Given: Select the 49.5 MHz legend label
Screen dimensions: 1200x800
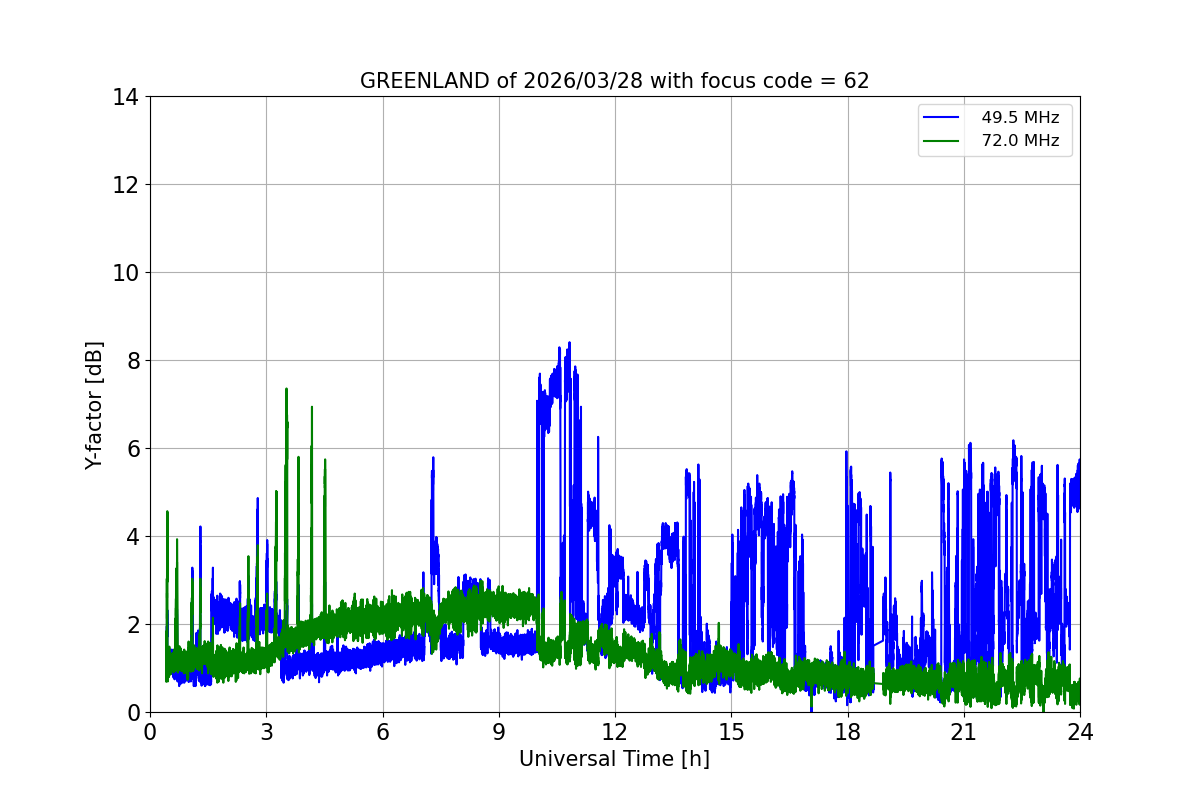Looking at the screenshot, I should click(x=1020, y=117).
